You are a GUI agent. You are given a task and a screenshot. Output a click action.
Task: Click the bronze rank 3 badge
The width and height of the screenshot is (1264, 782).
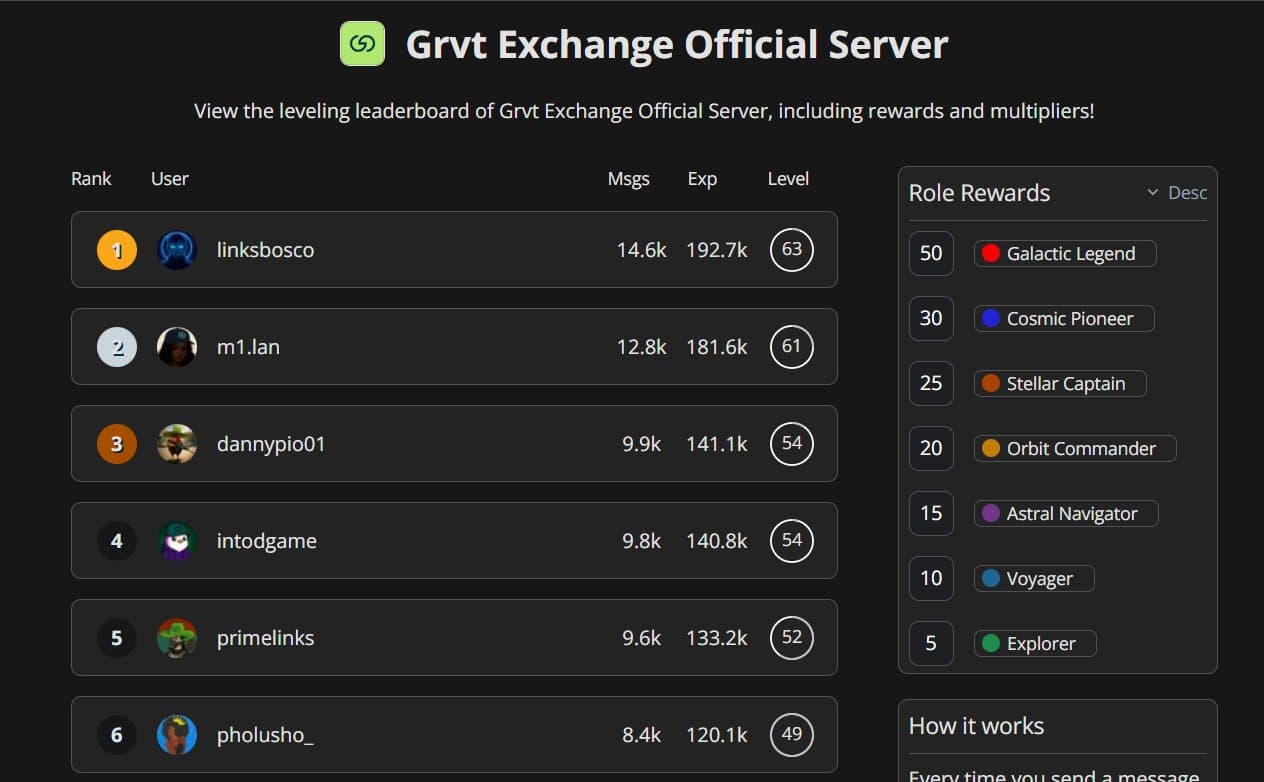coord(116,444)
